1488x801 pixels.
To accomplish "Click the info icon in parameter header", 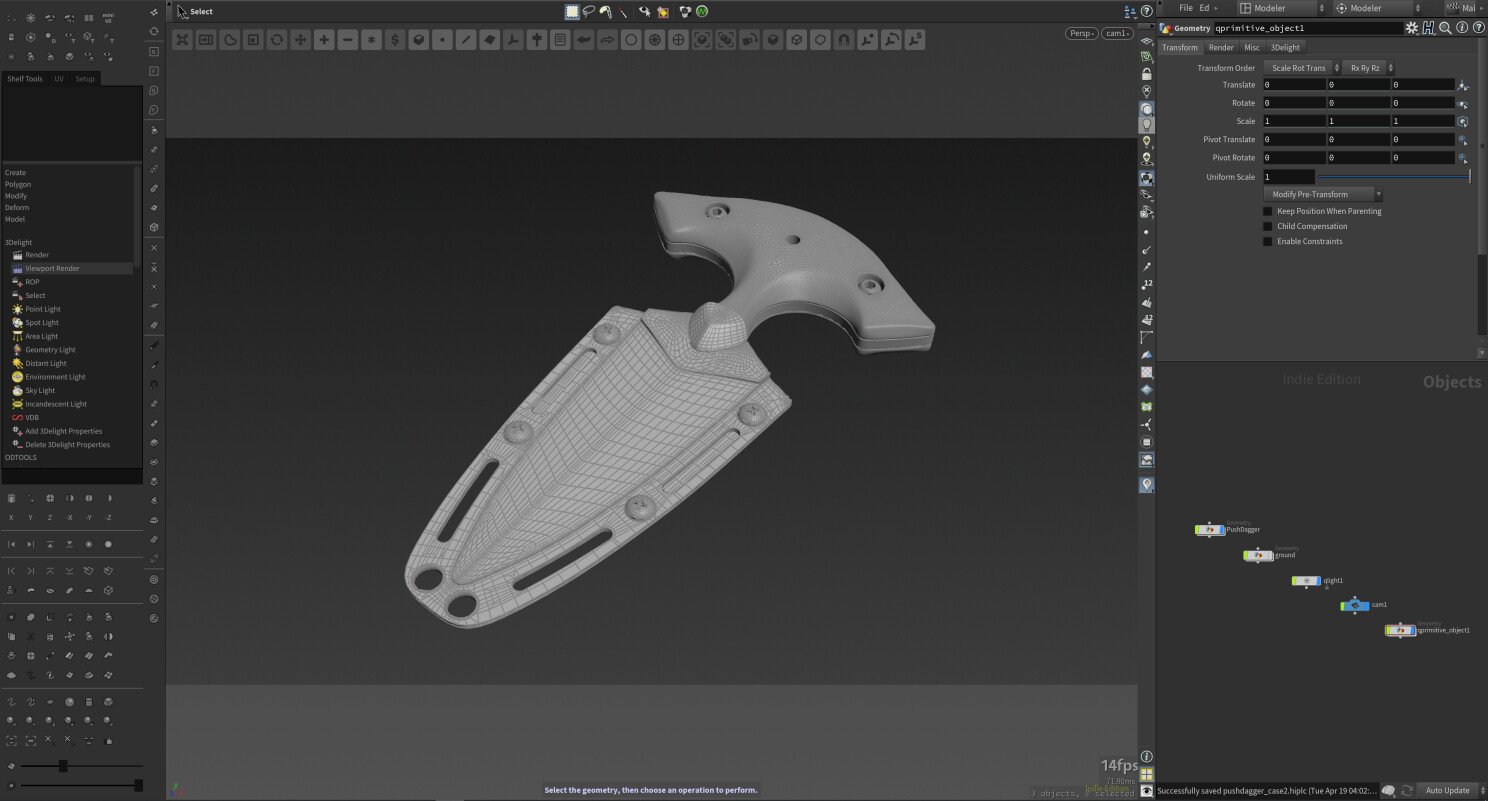I will point(1460,28).
